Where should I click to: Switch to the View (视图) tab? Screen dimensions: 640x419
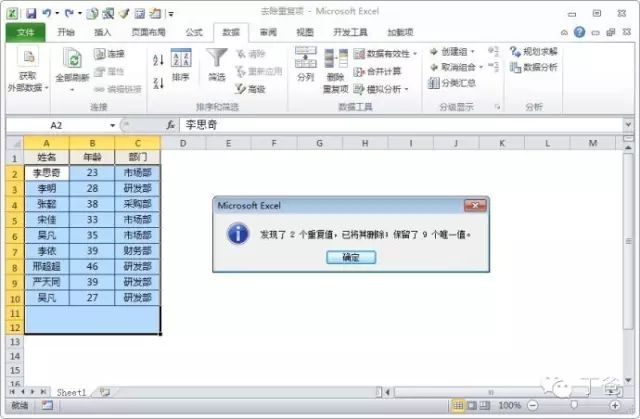pyautogui.click(x=304, y=32)
